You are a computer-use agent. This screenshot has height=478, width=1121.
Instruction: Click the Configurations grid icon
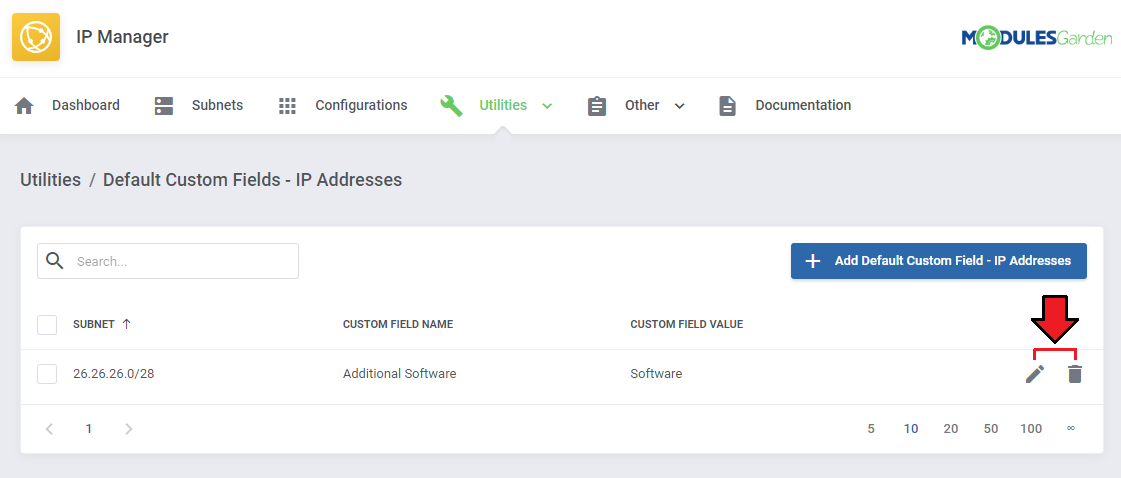click(x=287, y=106)
